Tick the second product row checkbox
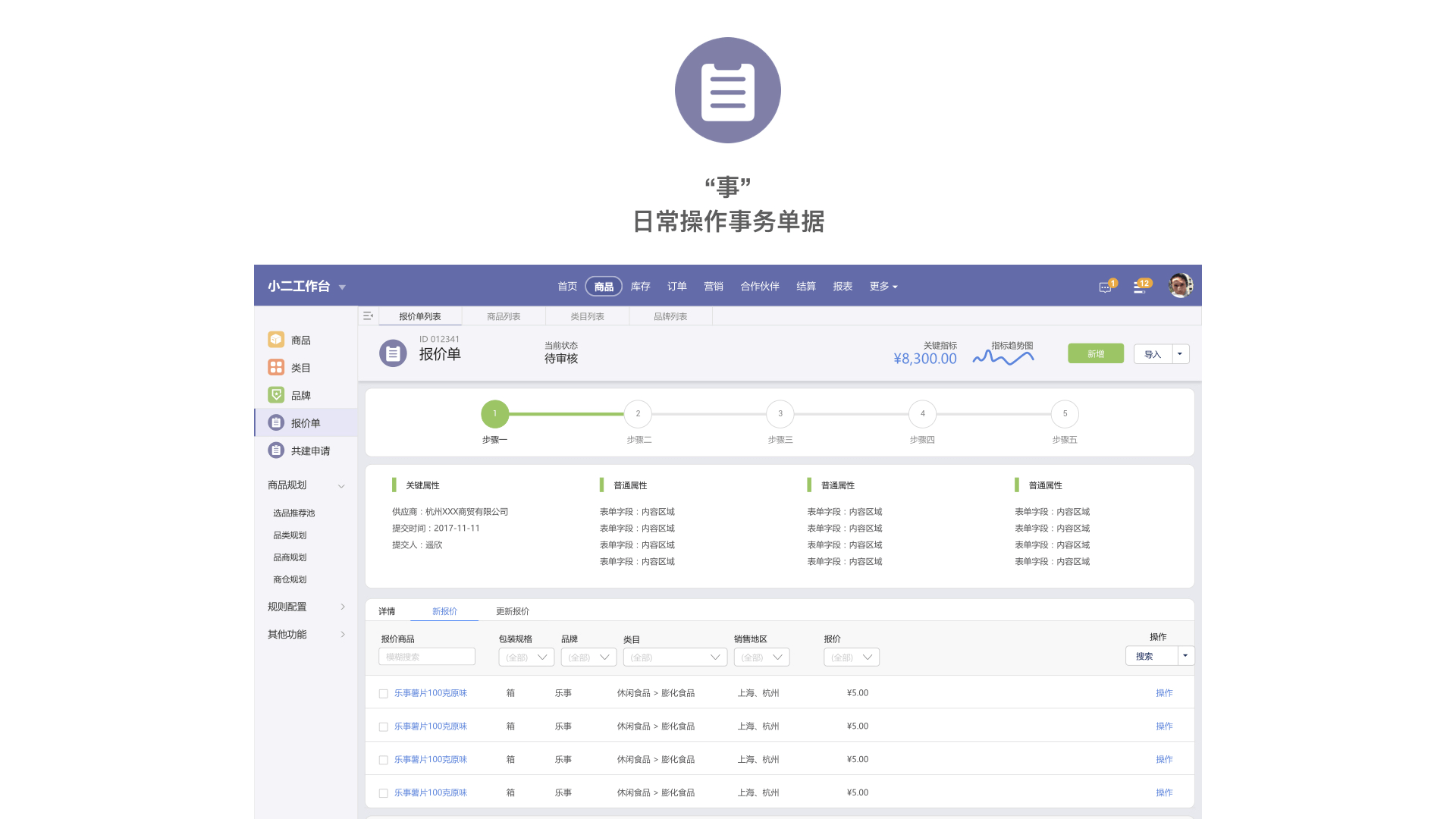Image resolution: width=1456 pixels, height=819 pixels. tap(384, 727)
